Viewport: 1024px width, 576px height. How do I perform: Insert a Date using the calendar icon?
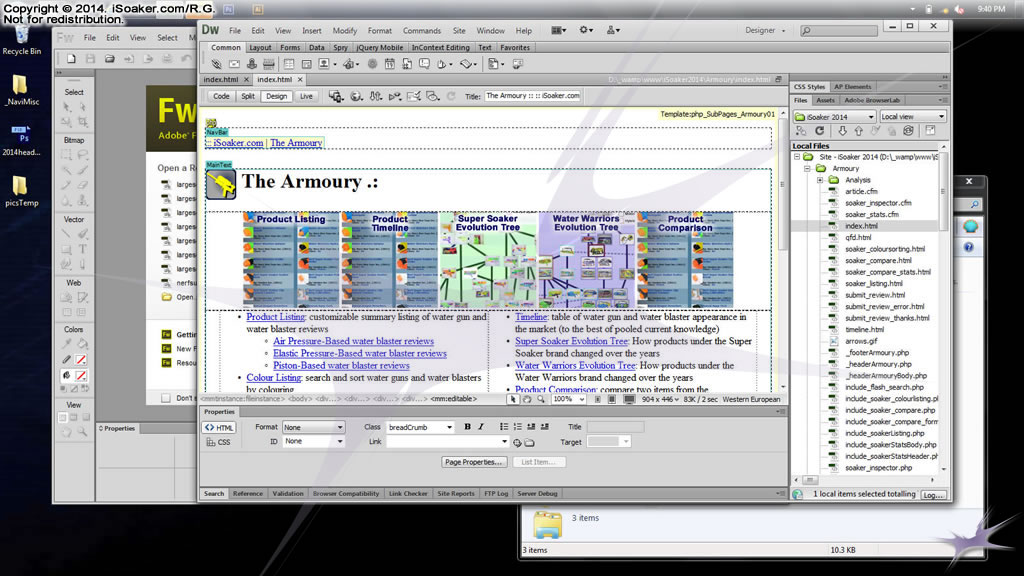(x=389, y=64)
